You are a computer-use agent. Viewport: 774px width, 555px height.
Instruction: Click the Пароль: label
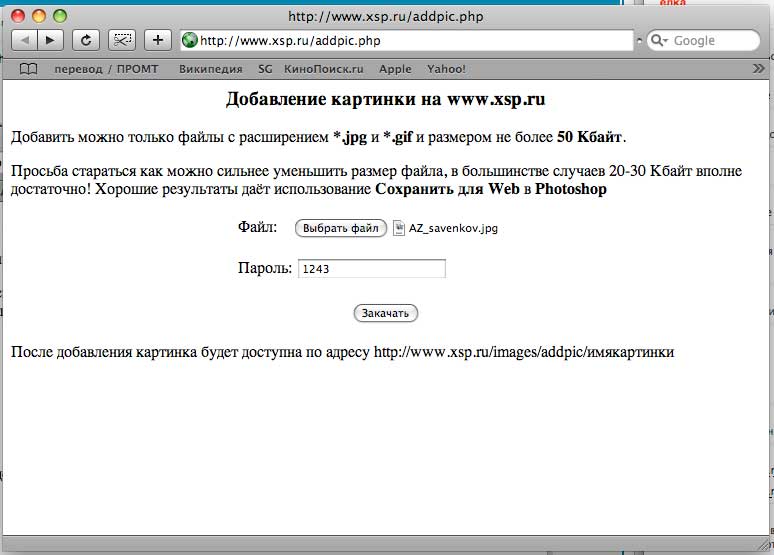click(x=265, y=268)
